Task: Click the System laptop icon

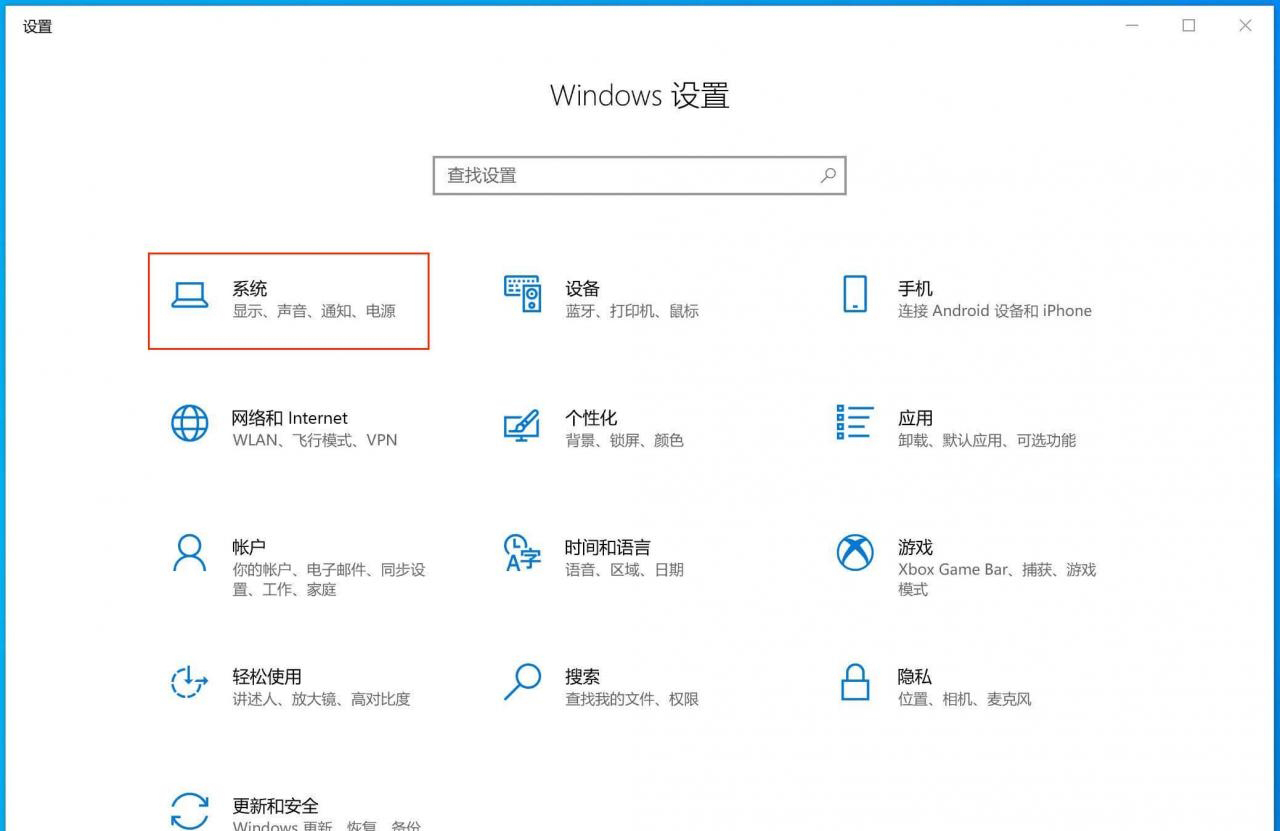Action: (x=189, y=295)
